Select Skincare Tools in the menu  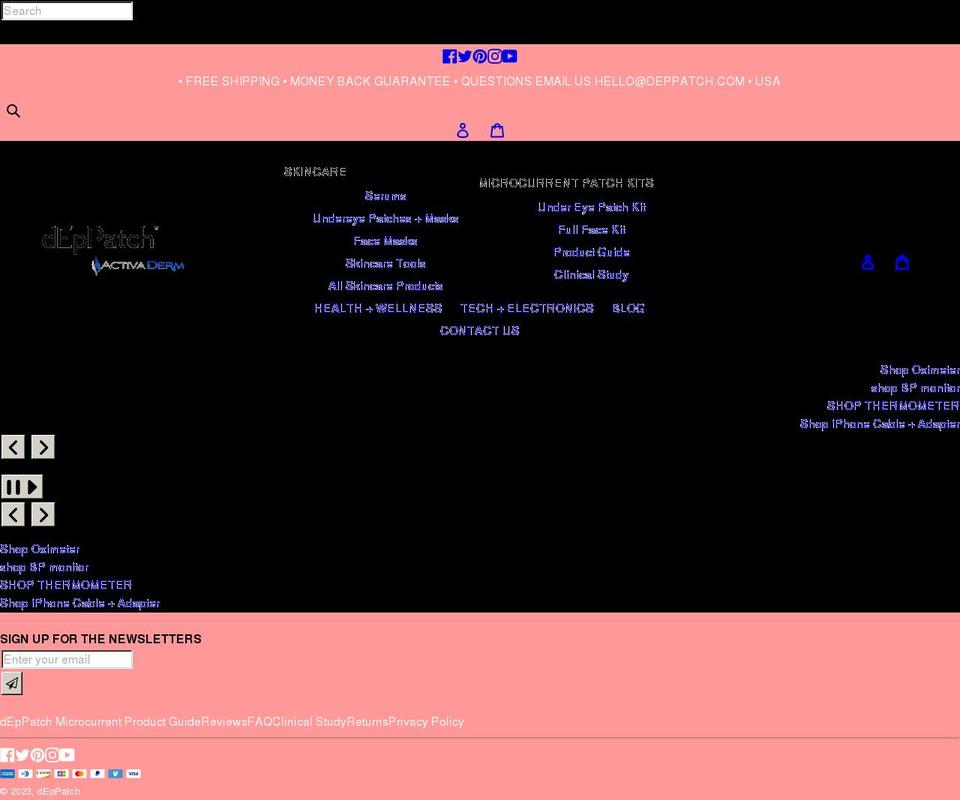[386, 263]
